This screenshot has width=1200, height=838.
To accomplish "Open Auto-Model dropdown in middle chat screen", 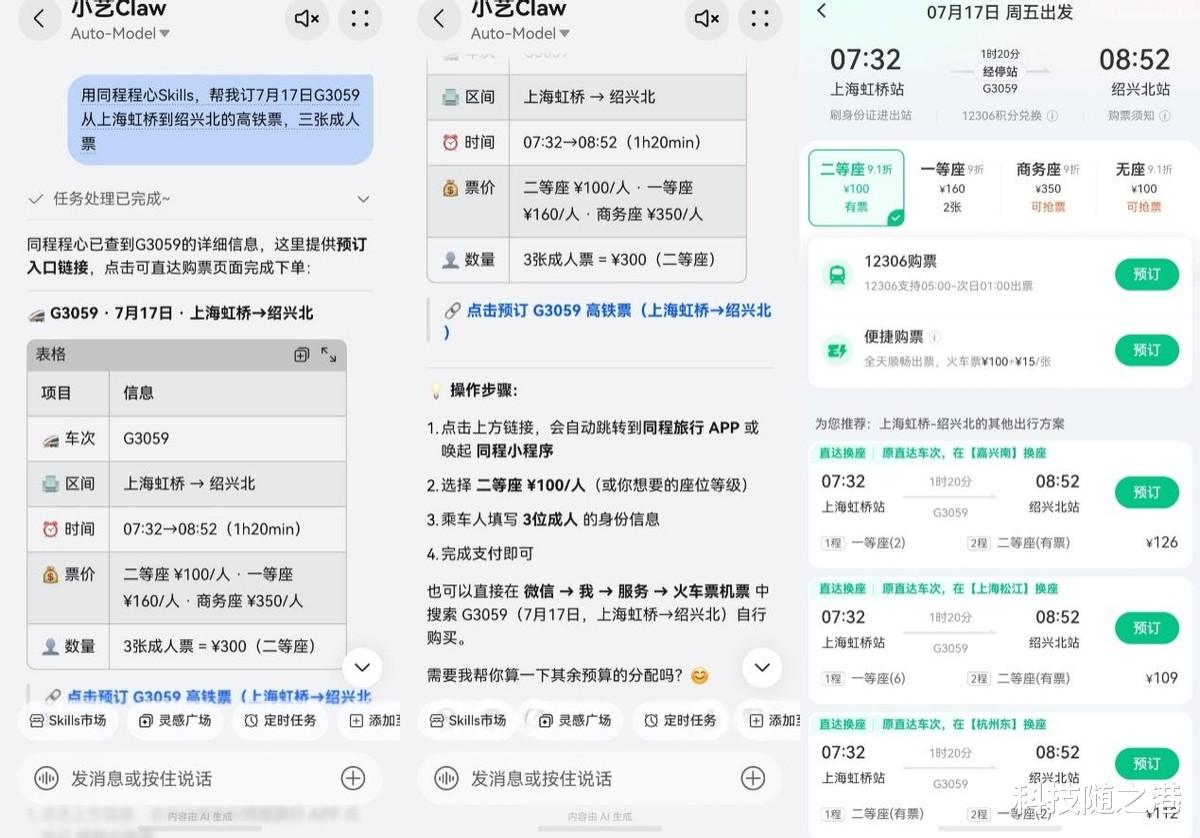I will (520, 33).
